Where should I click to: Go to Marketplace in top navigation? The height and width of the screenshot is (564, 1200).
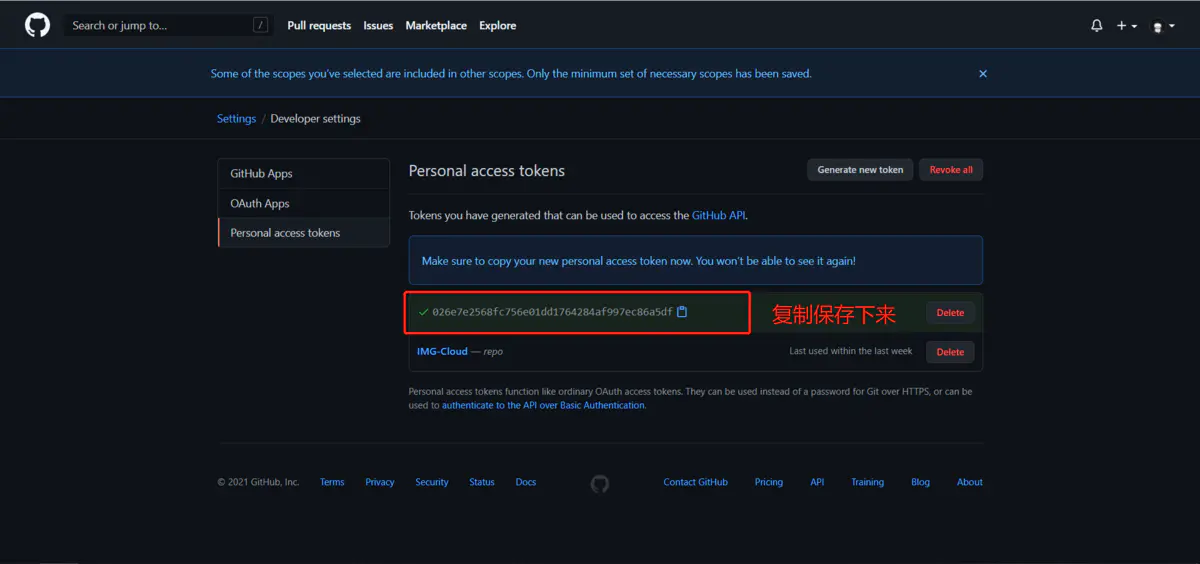tap(436, 26)
